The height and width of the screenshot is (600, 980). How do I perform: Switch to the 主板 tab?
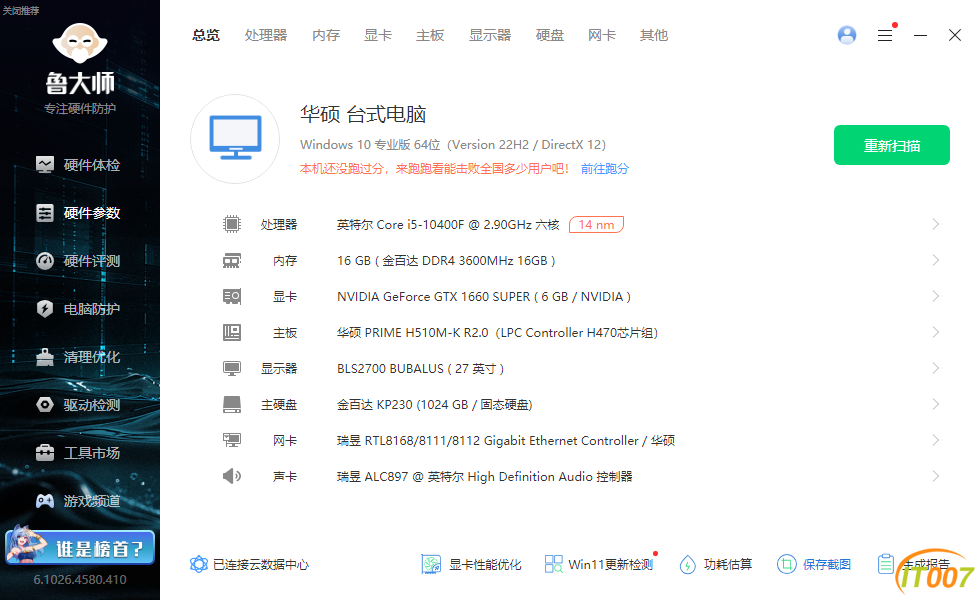click(x=430, y=36)
